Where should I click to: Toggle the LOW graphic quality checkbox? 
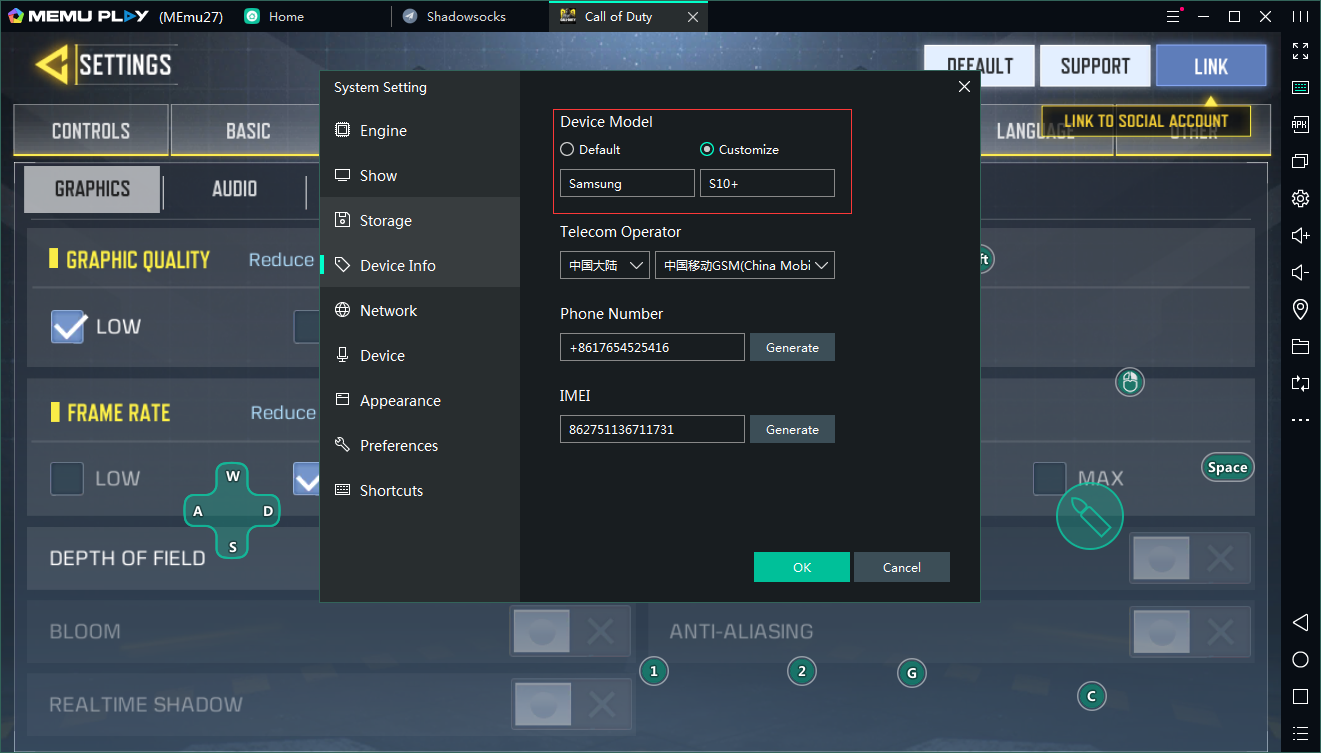[x=68, y=326]
